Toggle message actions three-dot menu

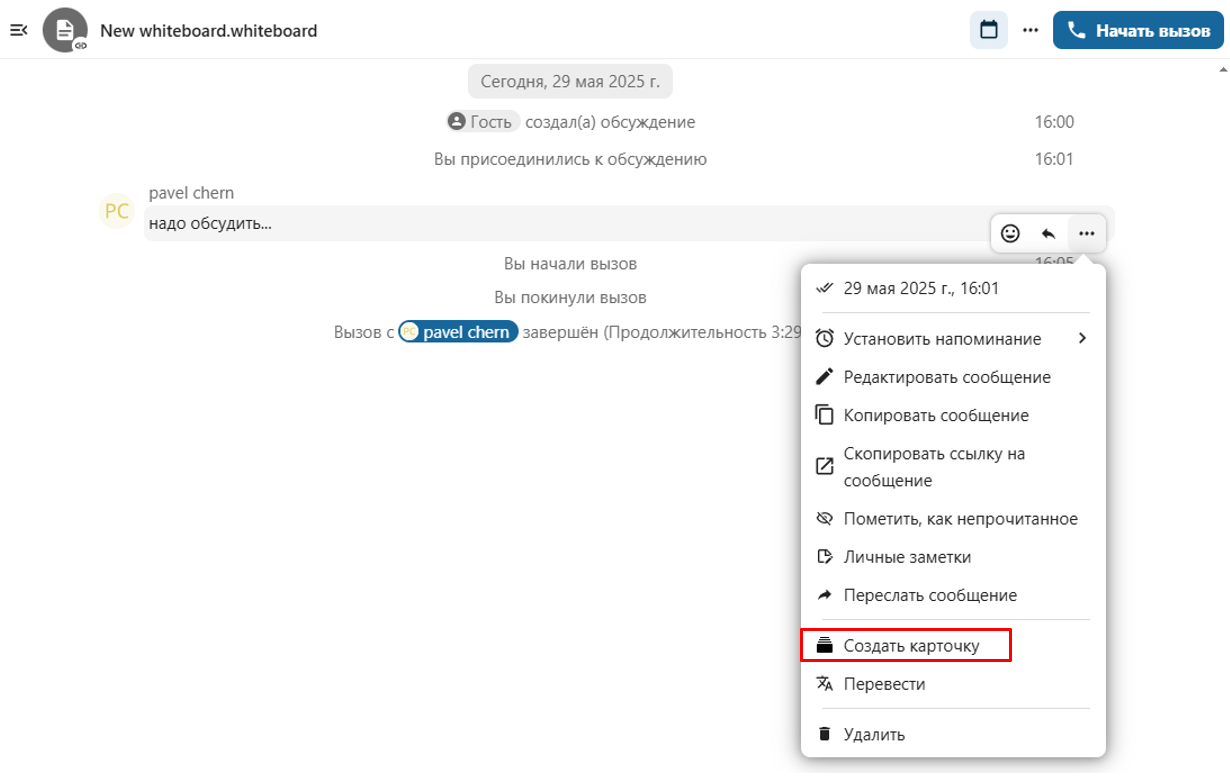[x=1086, y=234]
